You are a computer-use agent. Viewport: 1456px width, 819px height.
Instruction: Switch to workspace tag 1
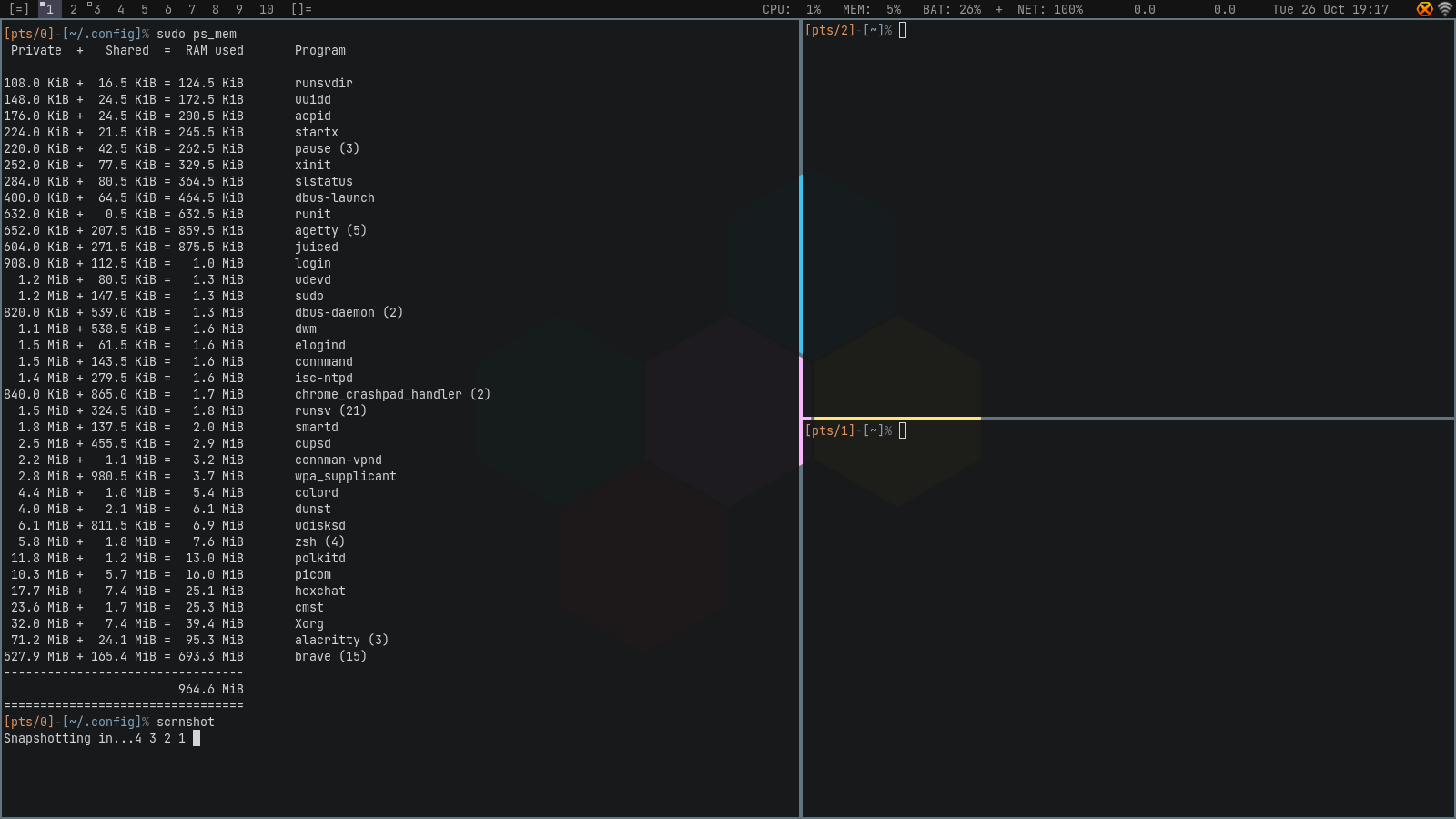[50, 9]
